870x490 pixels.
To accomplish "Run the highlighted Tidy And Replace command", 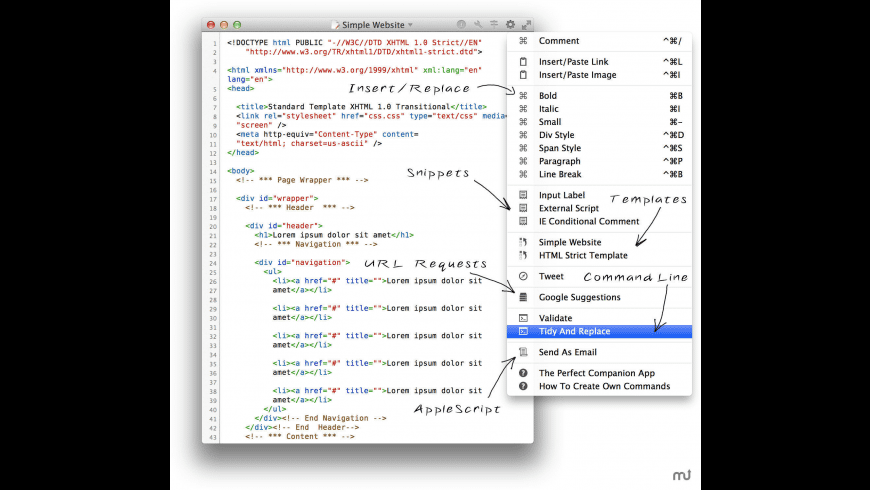I will pyautogui.click(x=599, y=331).
